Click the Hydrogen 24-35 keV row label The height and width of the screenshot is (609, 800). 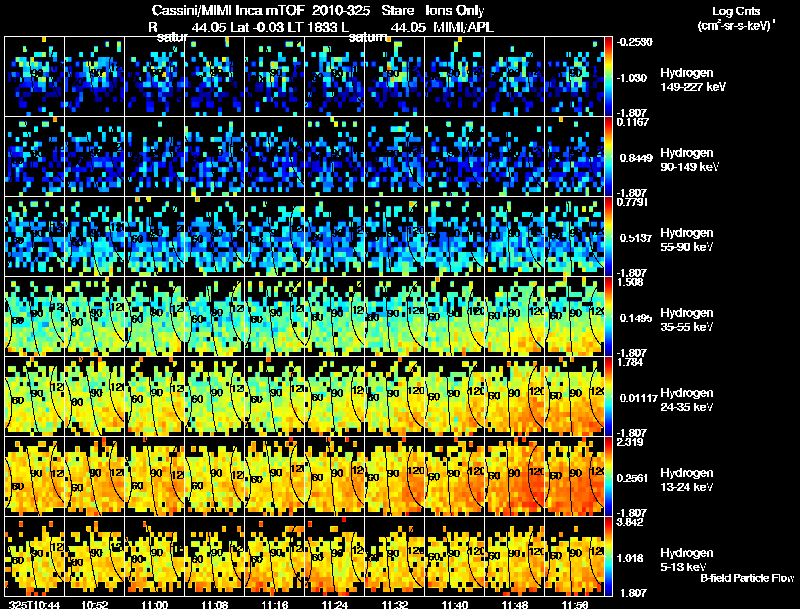click(686, 400)
